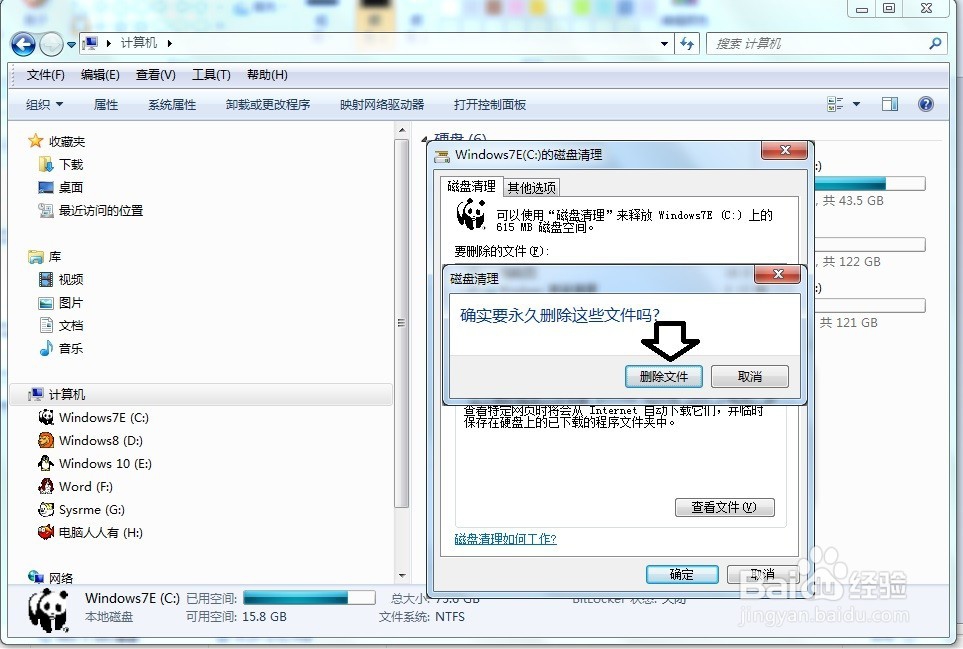Click the 121 GB drive usage bar
The width and height of the screenshot is (963, 649).
pyautogui.click(x=870, y=305)
